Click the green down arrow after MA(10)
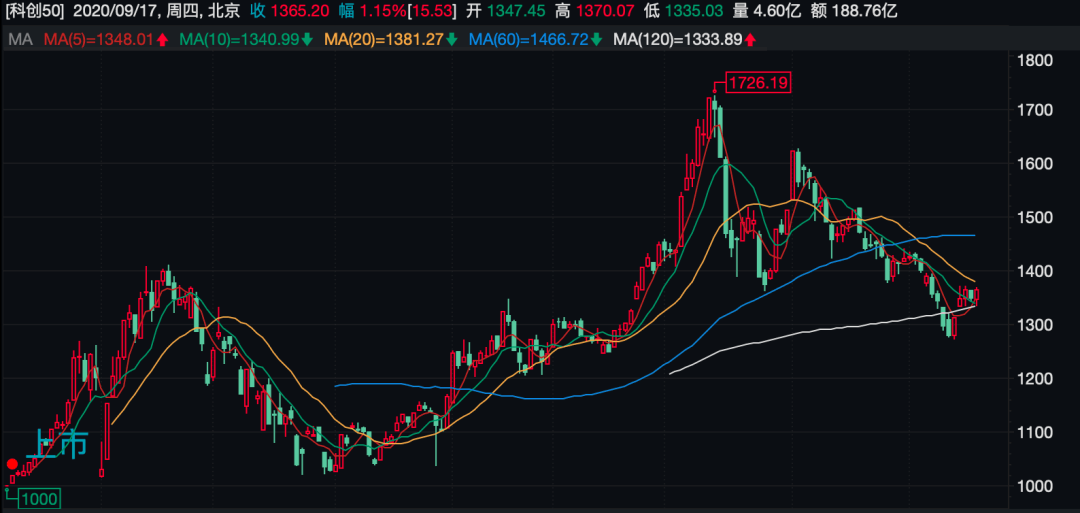1080x513 pixels. (306, 41)
